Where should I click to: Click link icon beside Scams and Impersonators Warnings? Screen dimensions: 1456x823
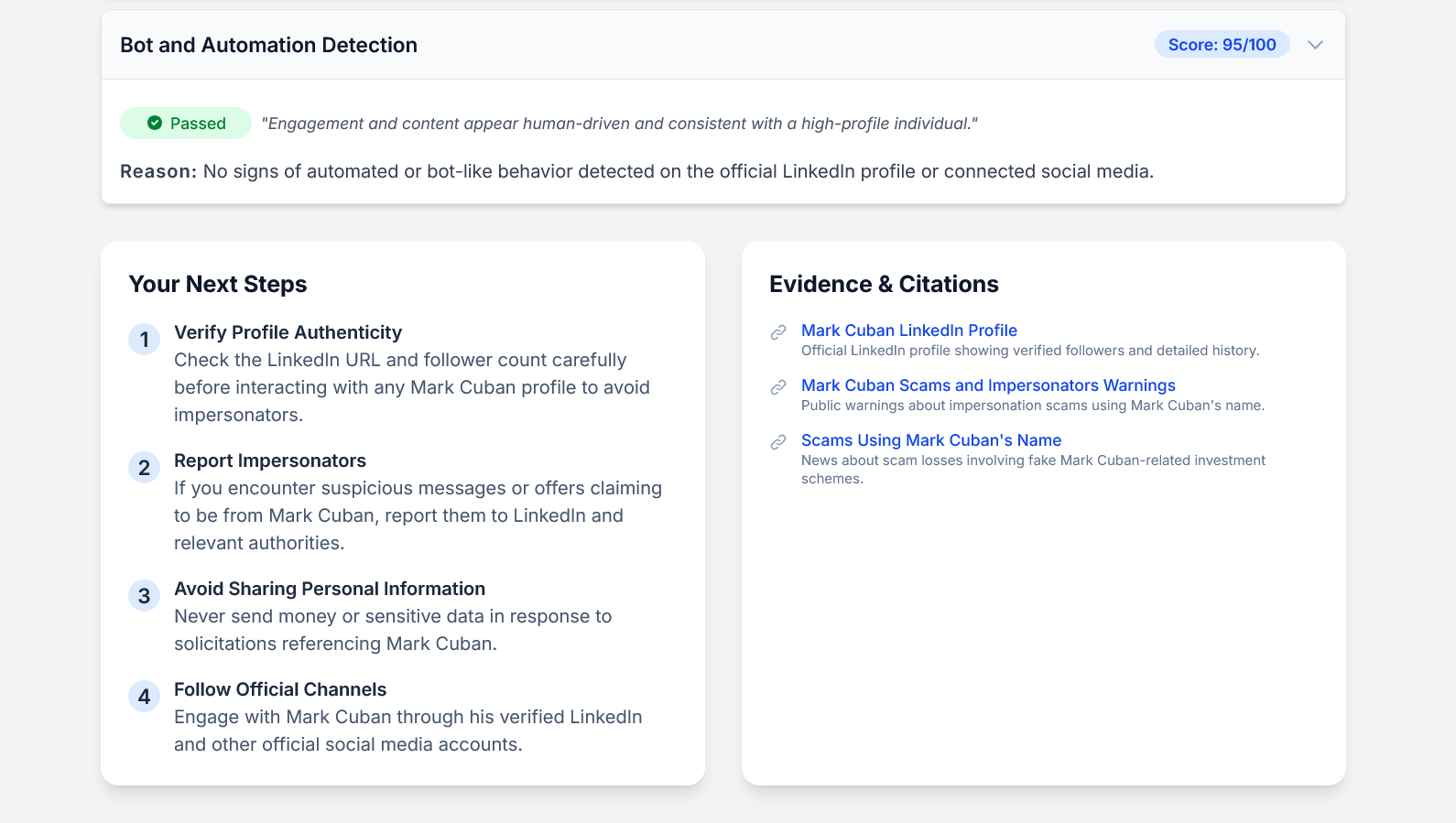point(778,387)
